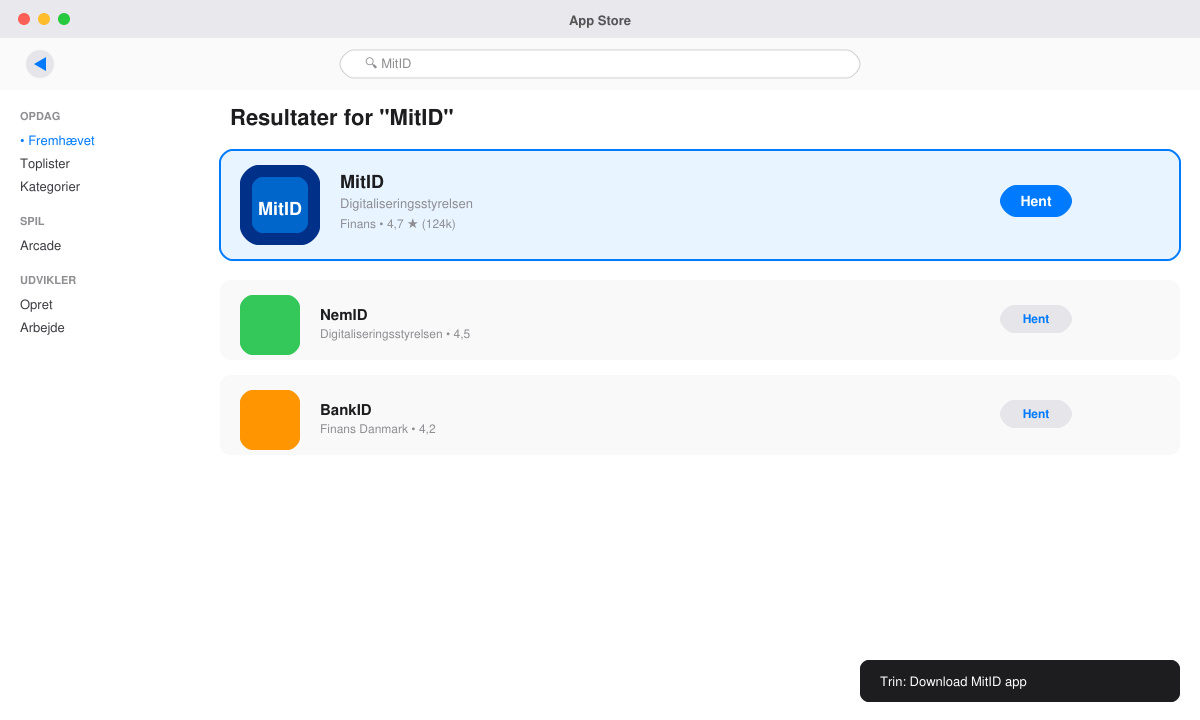Viewport: 1200px width, 720px height.
Task: Open Arcade under Spil
Action: pos(41,246)
